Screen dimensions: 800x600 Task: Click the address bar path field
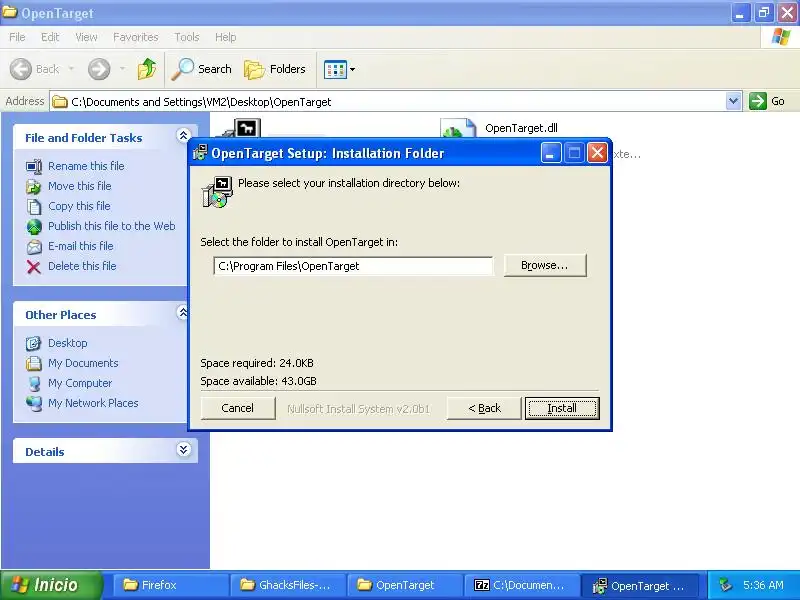[x=388, y=102]
